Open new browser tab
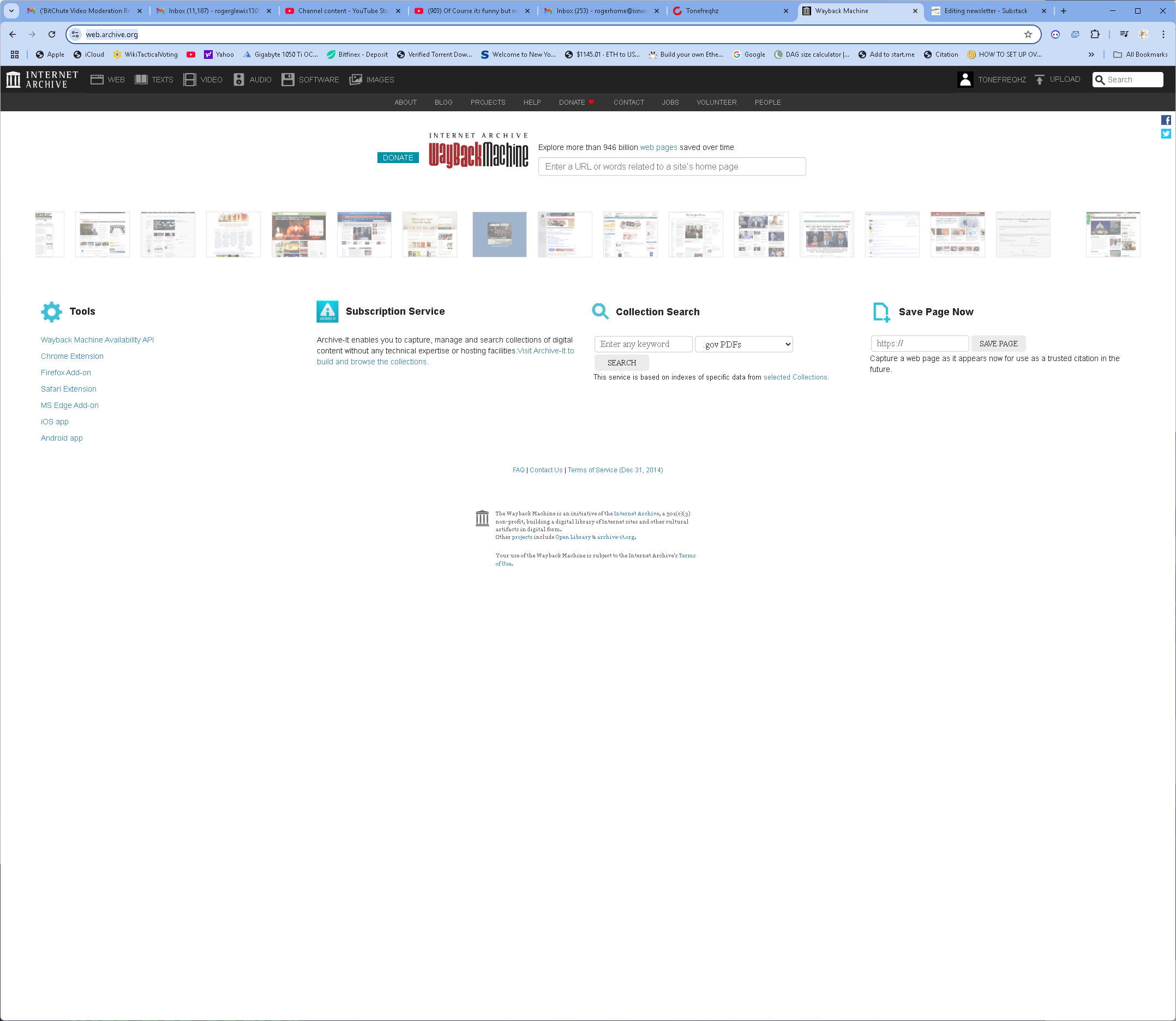 [1063, 11]
